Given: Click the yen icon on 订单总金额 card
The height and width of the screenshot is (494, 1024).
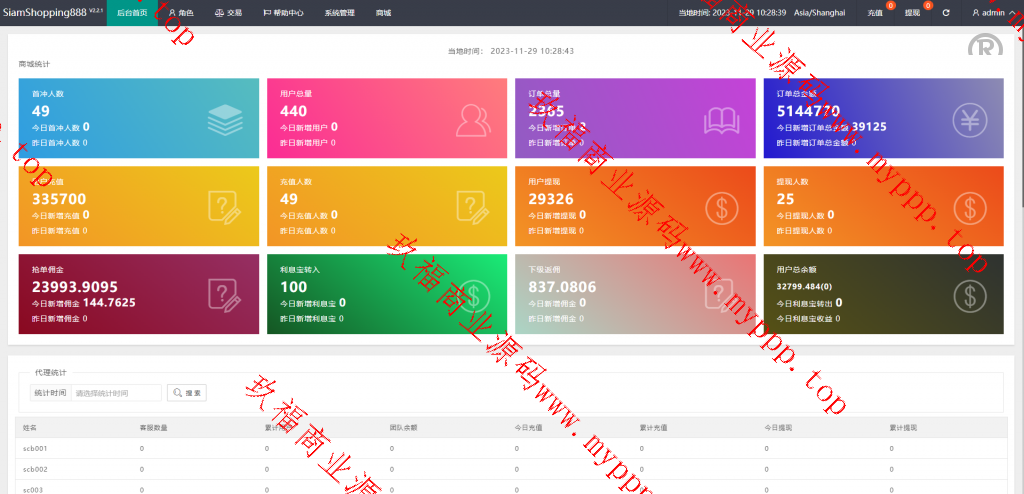Looking at the screenshot, I should click(x=969, y=120).
